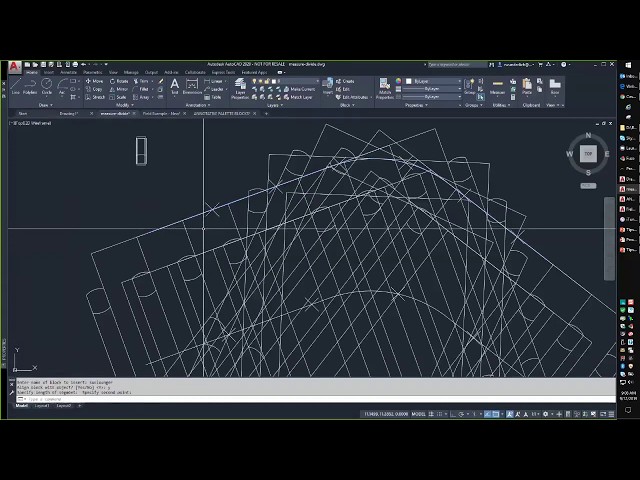This screenshot has height=480, width=640.
Task: Expand the Annotation panel
Action: tap(198, 105)
